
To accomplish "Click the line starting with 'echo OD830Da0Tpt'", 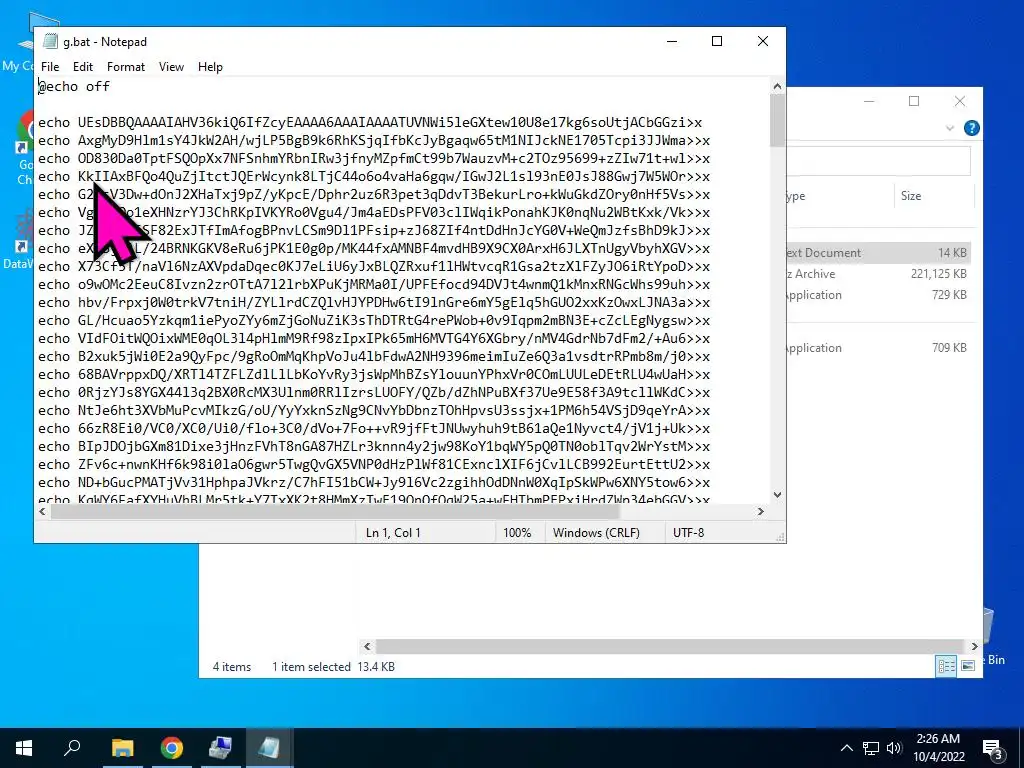I will pos(374,159).
